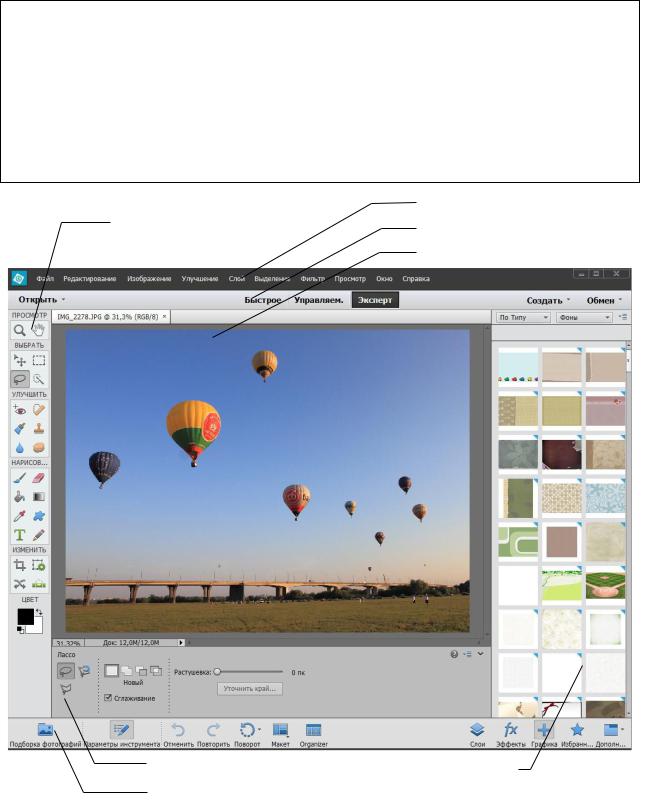Toggle Параметры инструмента panel
The image size is (651, 807).
121,734
